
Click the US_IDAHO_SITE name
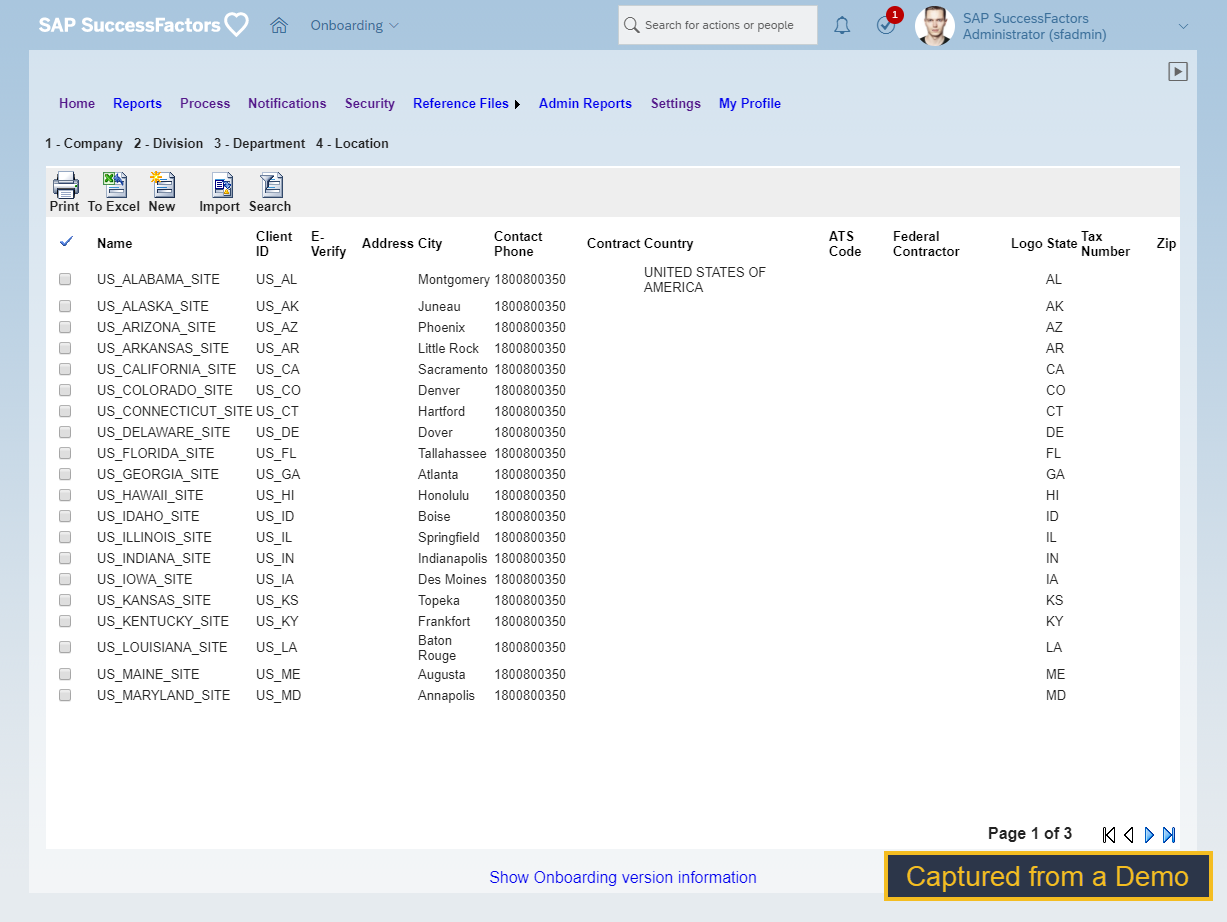pyautogui.click(x=148, y=516)
